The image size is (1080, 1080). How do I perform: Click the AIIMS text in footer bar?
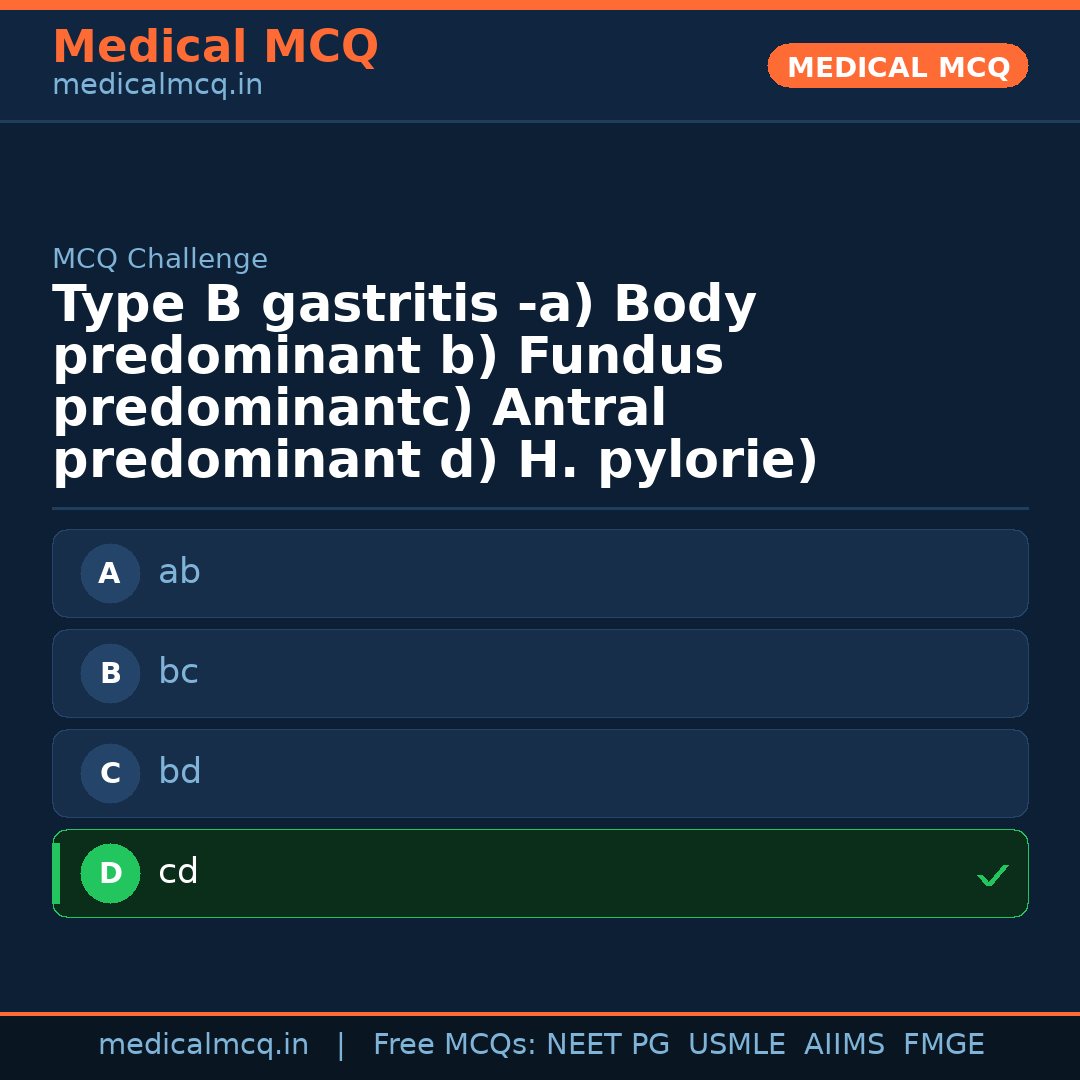point(845,1044)
